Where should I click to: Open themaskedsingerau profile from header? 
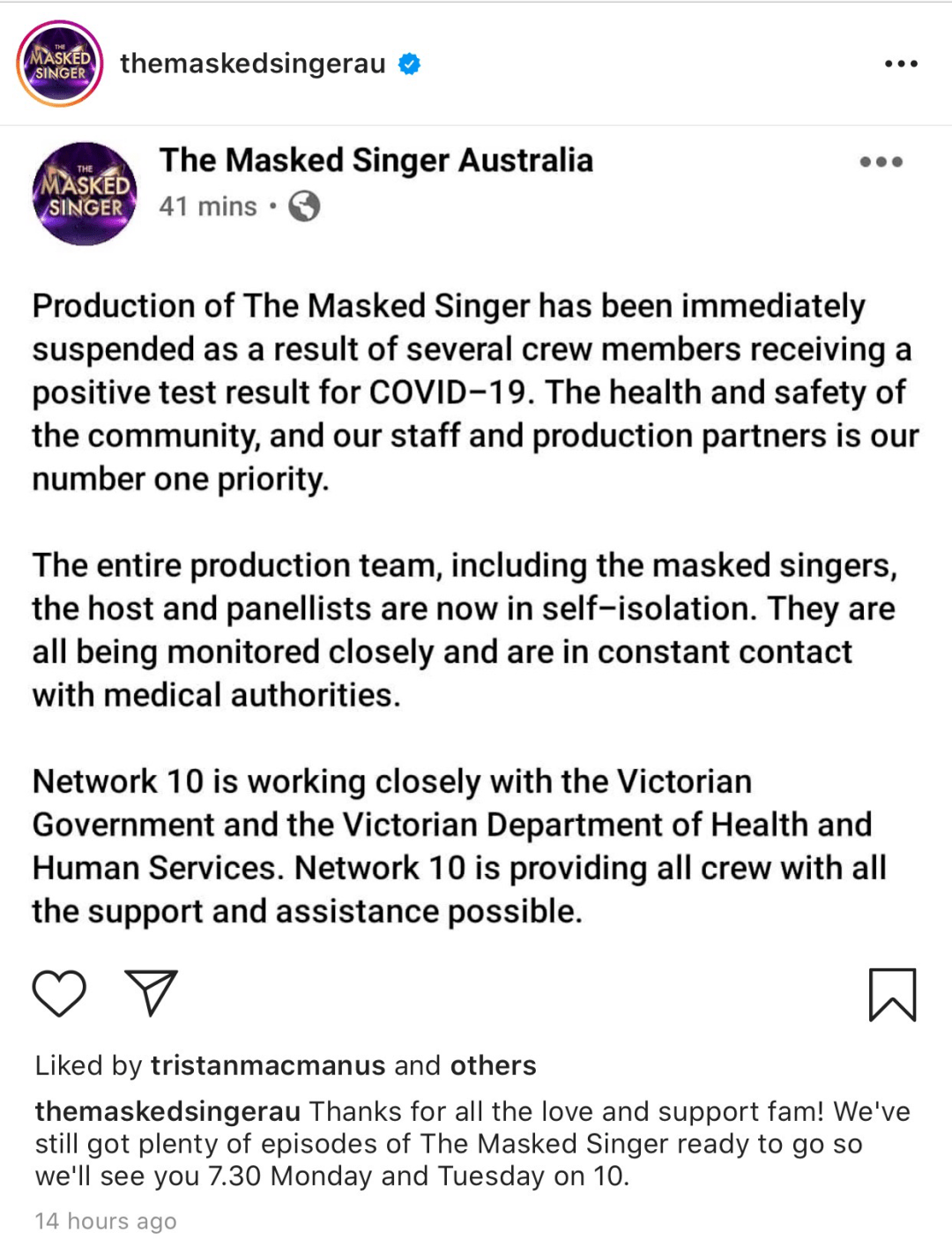pyautogui.click(x=253, y=63)
